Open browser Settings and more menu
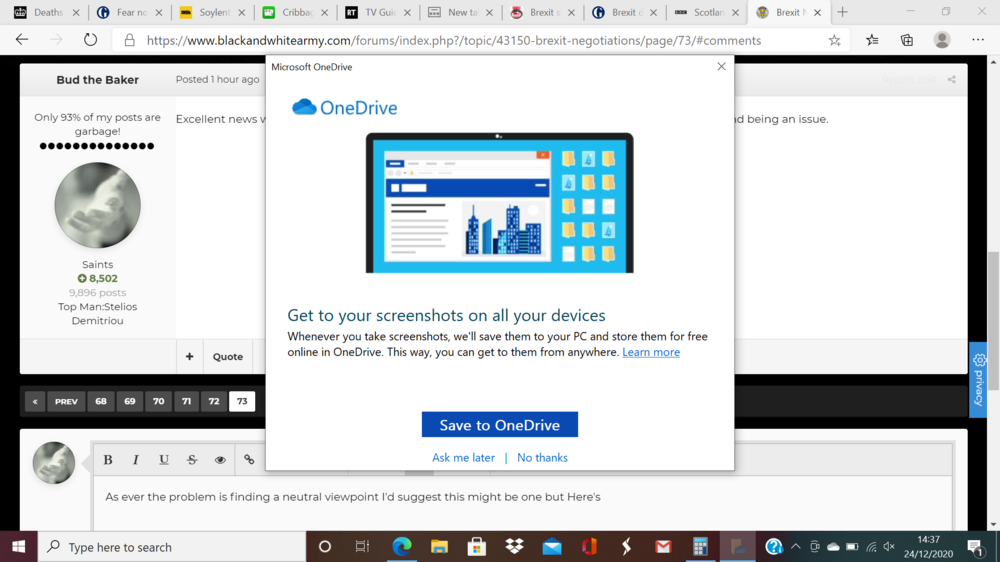This screenshot has height=562, width=1000. [x=978, y=40]
